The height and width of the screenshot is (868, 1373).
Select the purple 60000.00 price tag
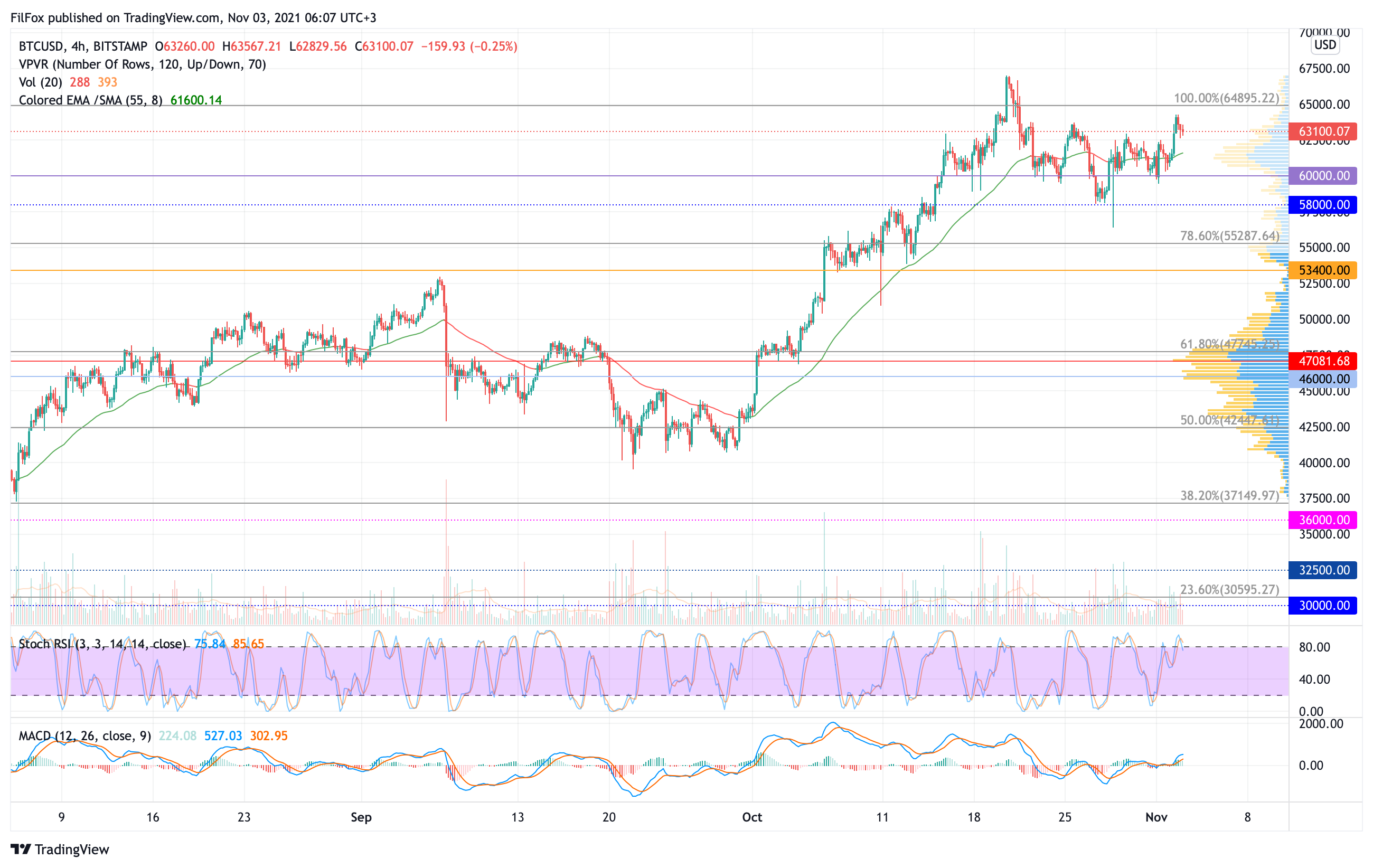(1323, 176)
